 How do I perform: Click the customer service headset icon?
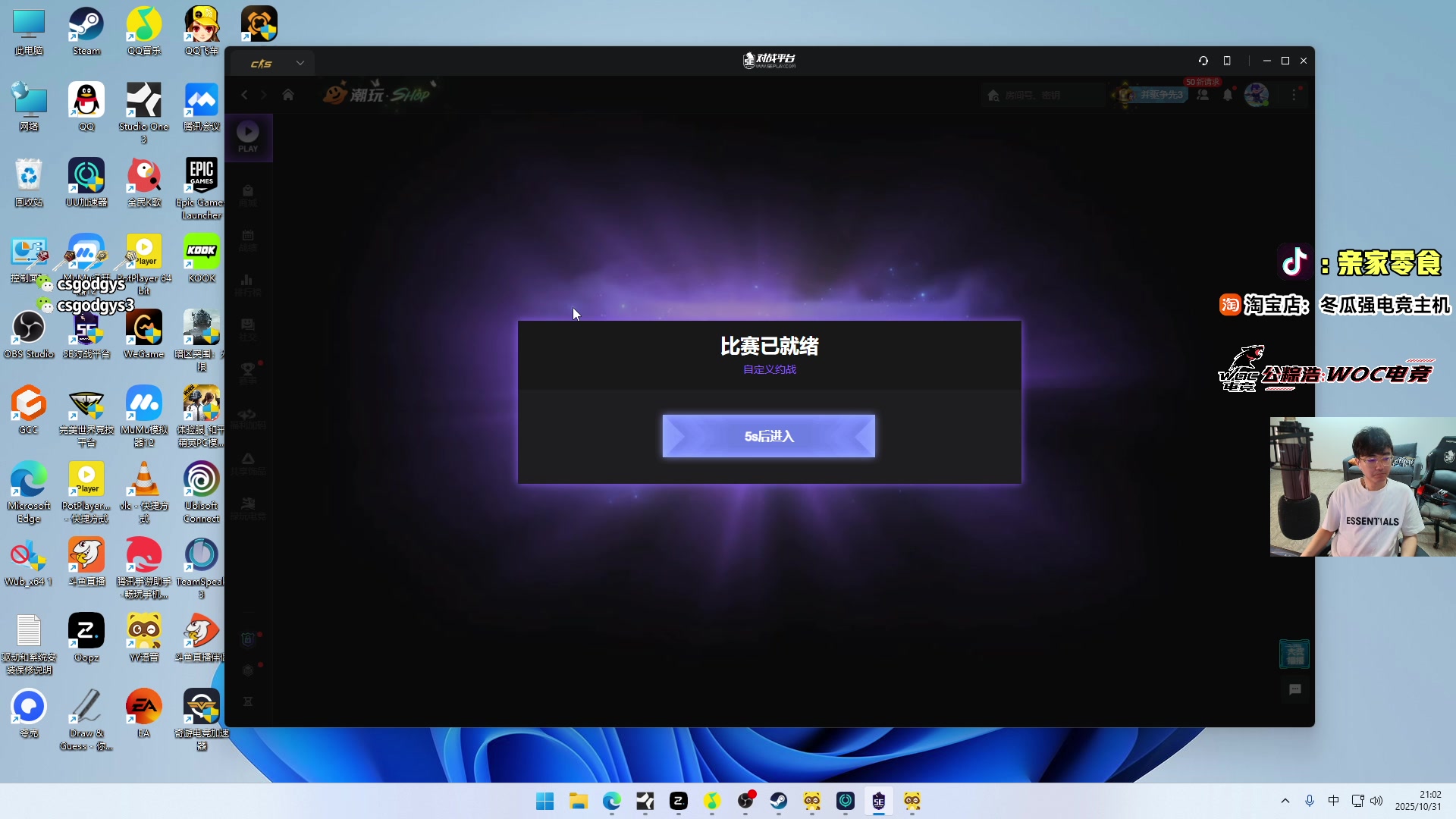(1203, 61)
